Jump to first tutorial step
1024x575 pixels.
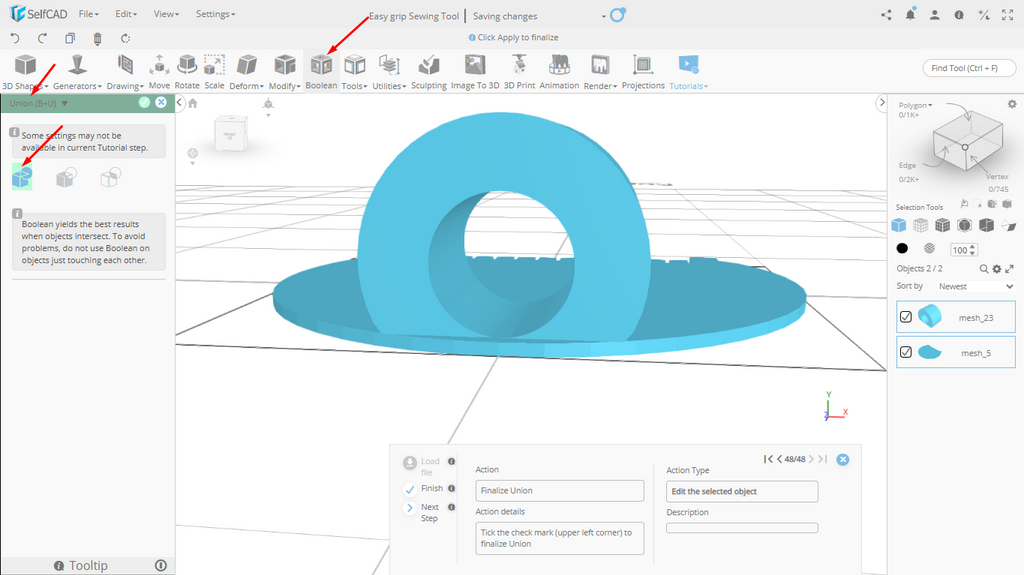(768, 459)
